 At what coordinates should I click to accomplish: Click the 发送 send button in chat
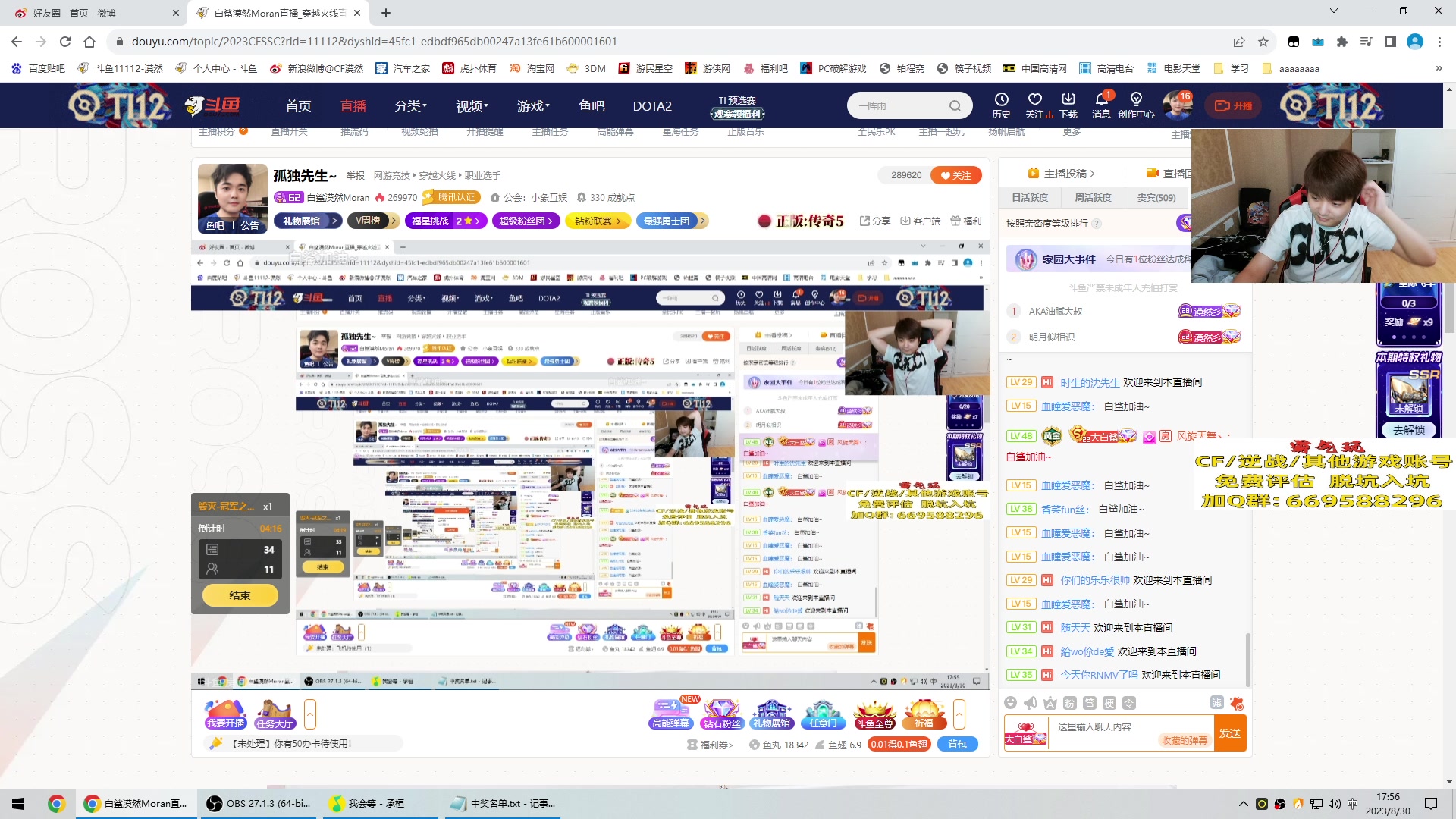point(1229,733)
